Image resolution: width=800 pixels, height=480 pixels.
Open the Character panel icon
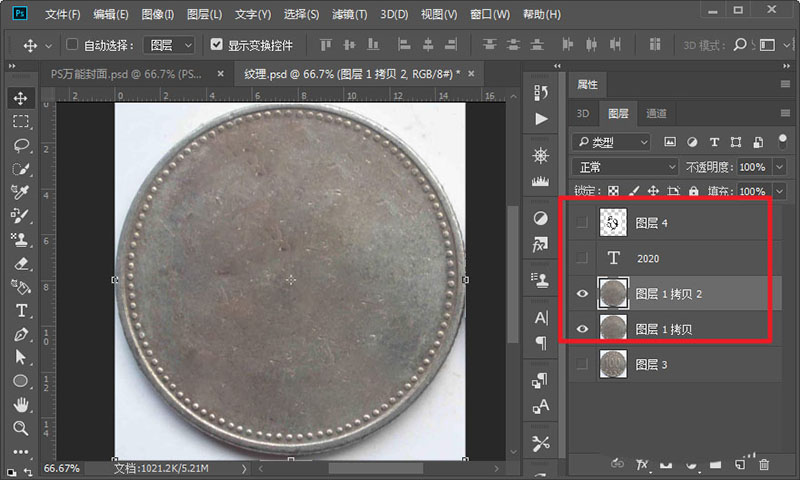(x=541, y=318)
